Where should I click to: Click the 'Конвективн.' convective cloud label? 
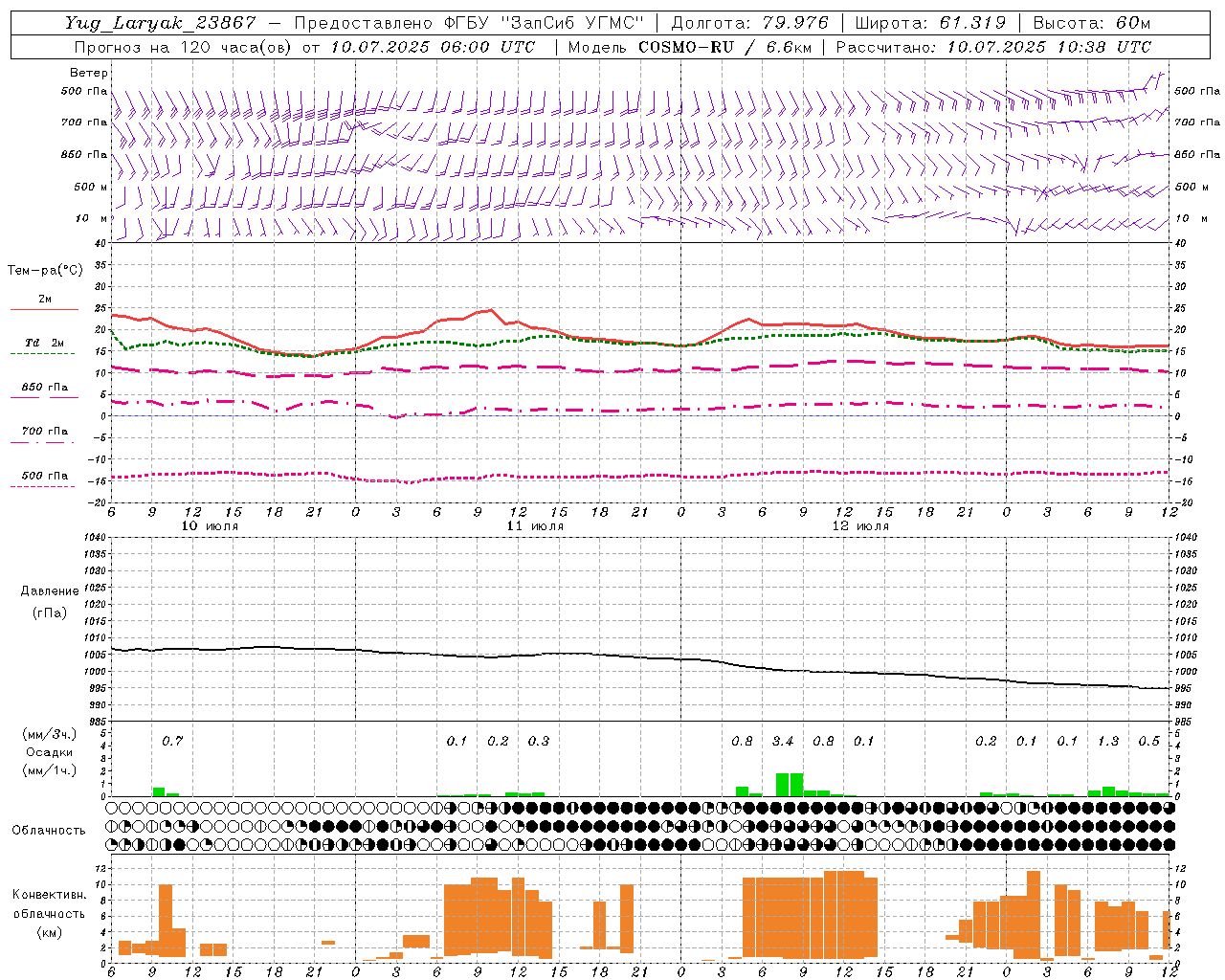(x=49, y=895)
